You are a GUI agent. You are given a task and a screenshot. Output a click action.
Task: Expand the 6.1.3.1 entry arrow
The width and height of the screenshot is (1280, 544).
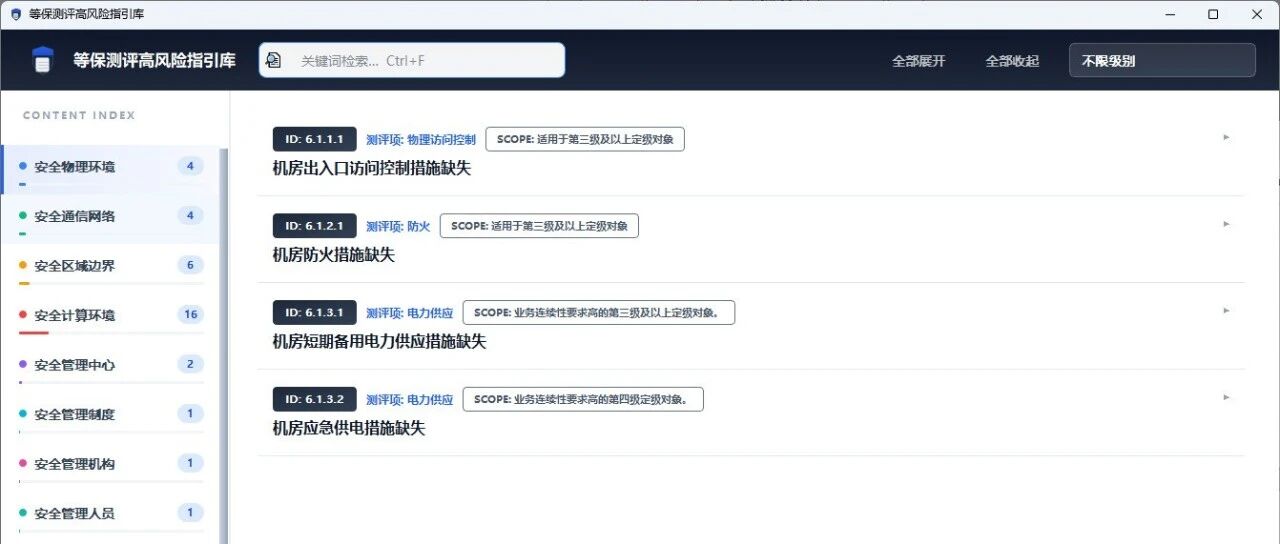1226,311
